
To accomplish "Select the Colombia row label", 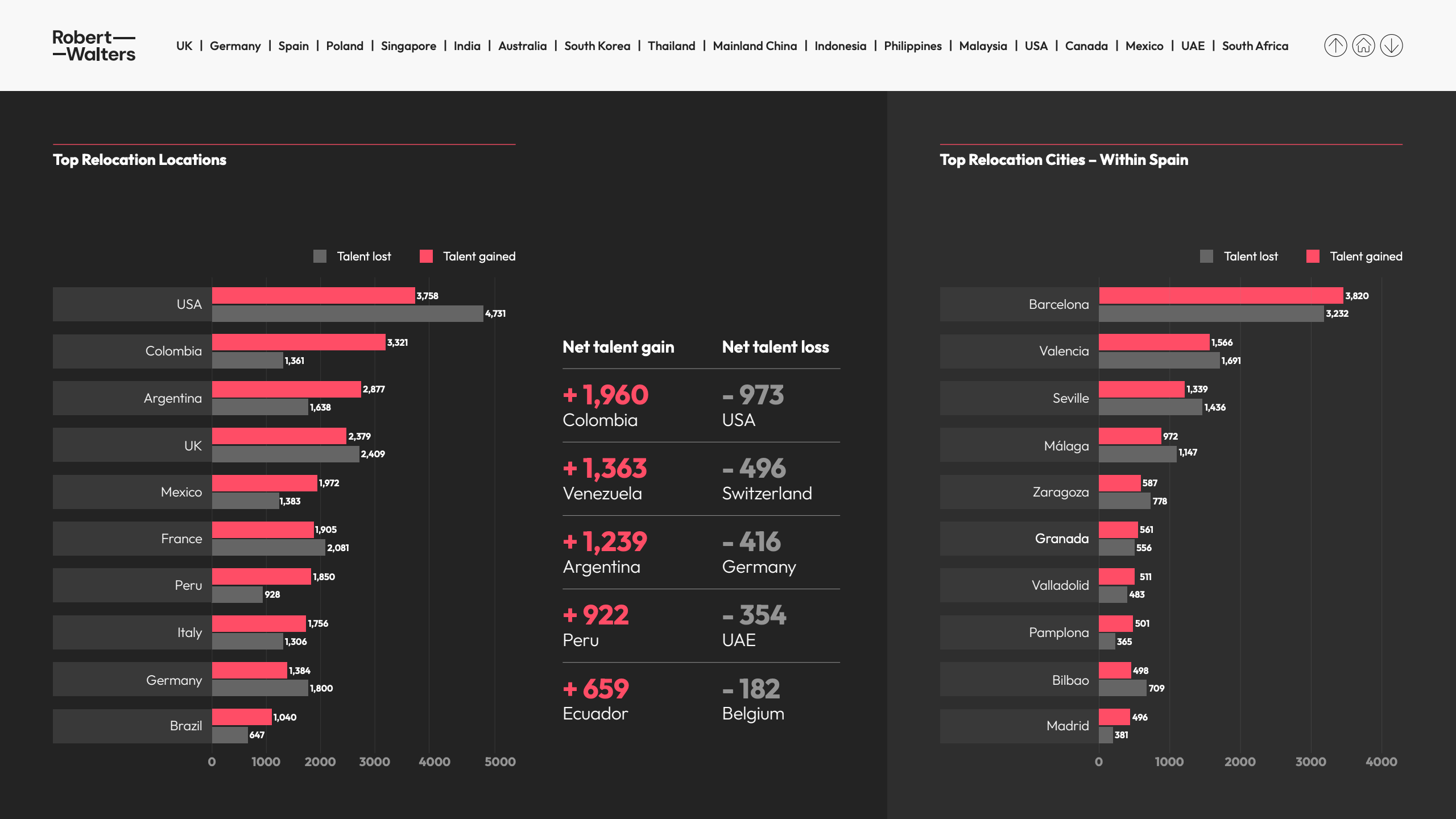I will (173, 351).
